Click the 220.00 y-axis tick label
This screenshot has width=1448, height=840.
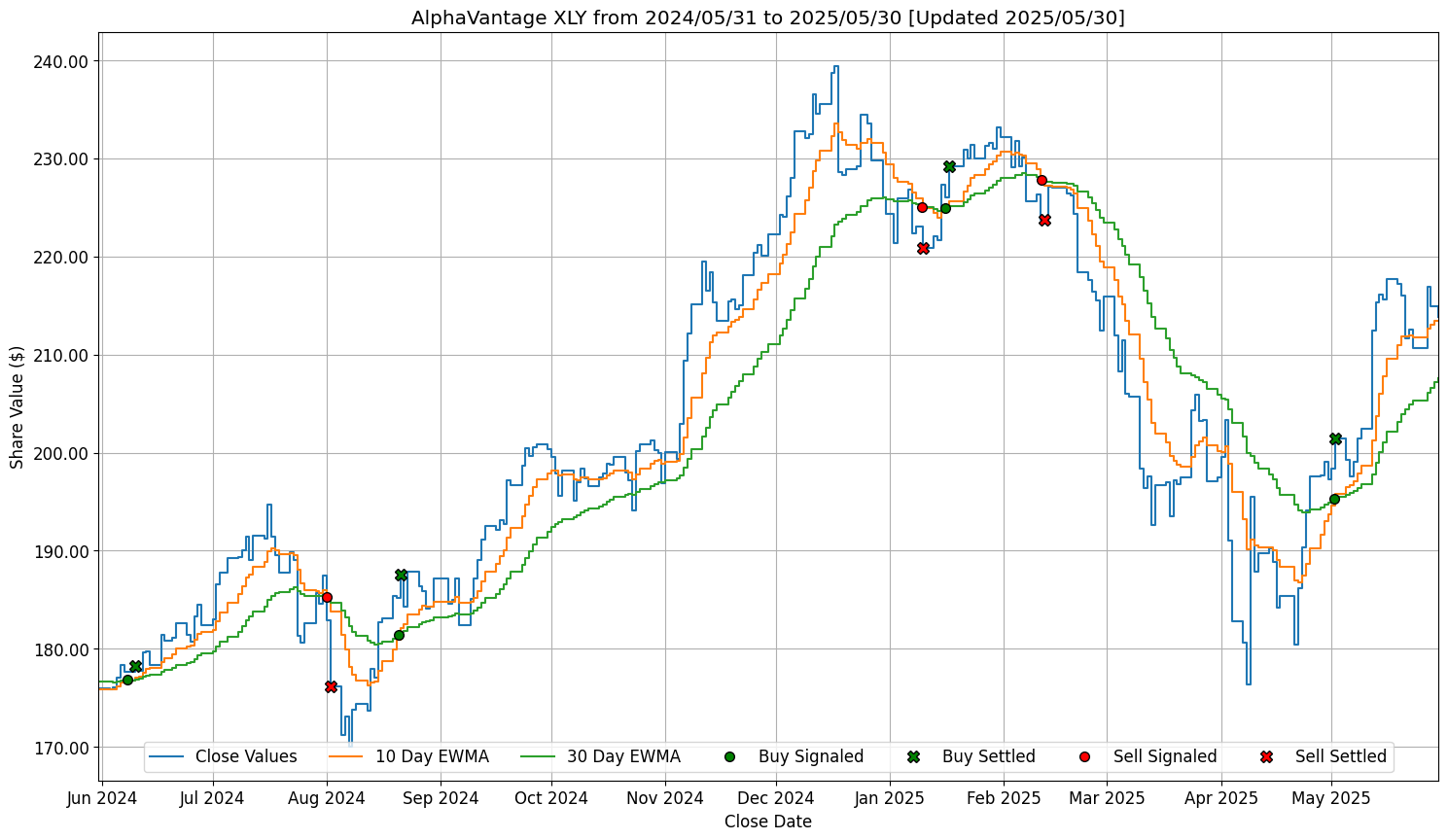click(60, 258)
